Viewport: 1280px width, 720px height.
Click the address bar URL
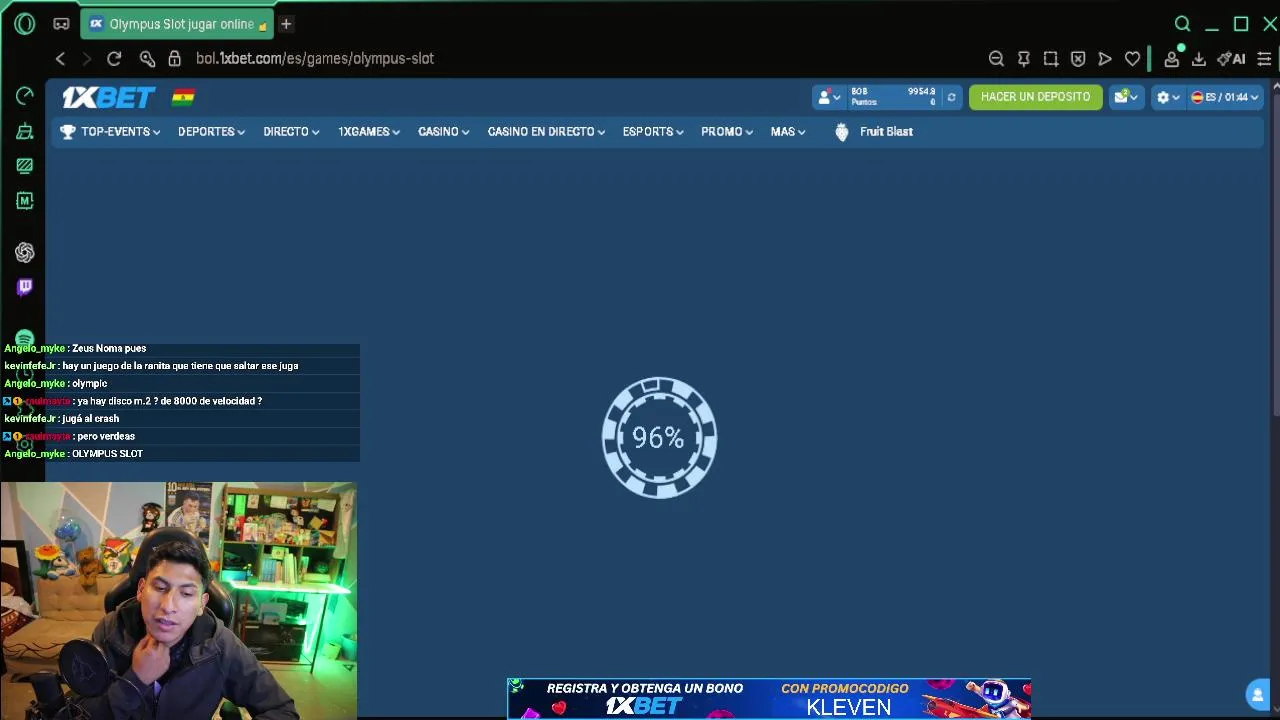click(x=315, y=59)
